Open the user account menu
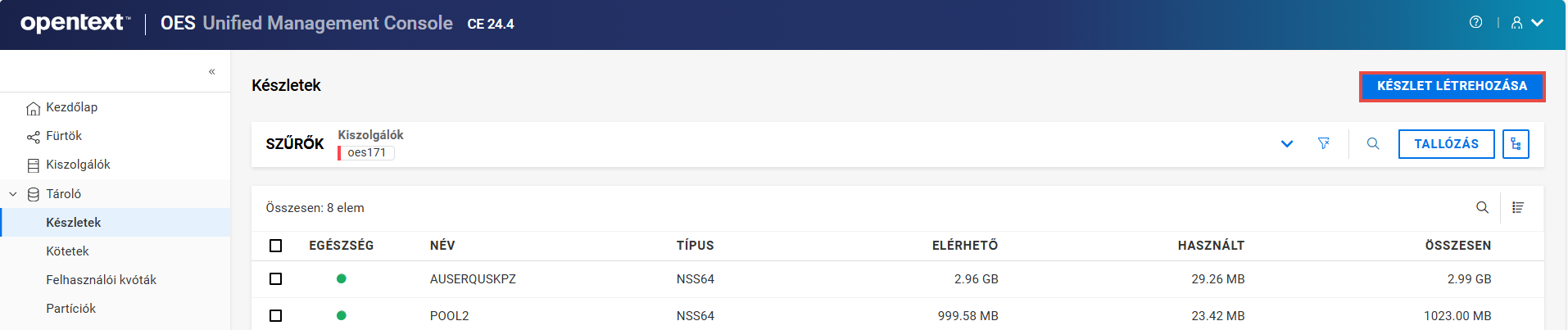Viewport: 1568px width, 330px height. click(x=1527, y=23)
